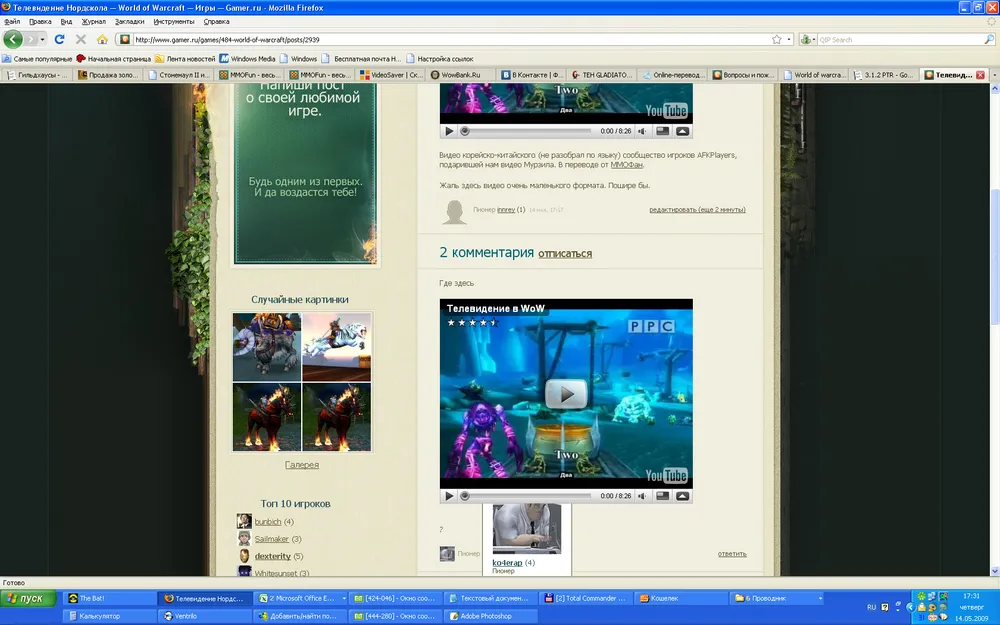The image size is (1000, 625).
Task: Toggle the menu arrow on the lower video player
Action: tap(682, 496)
